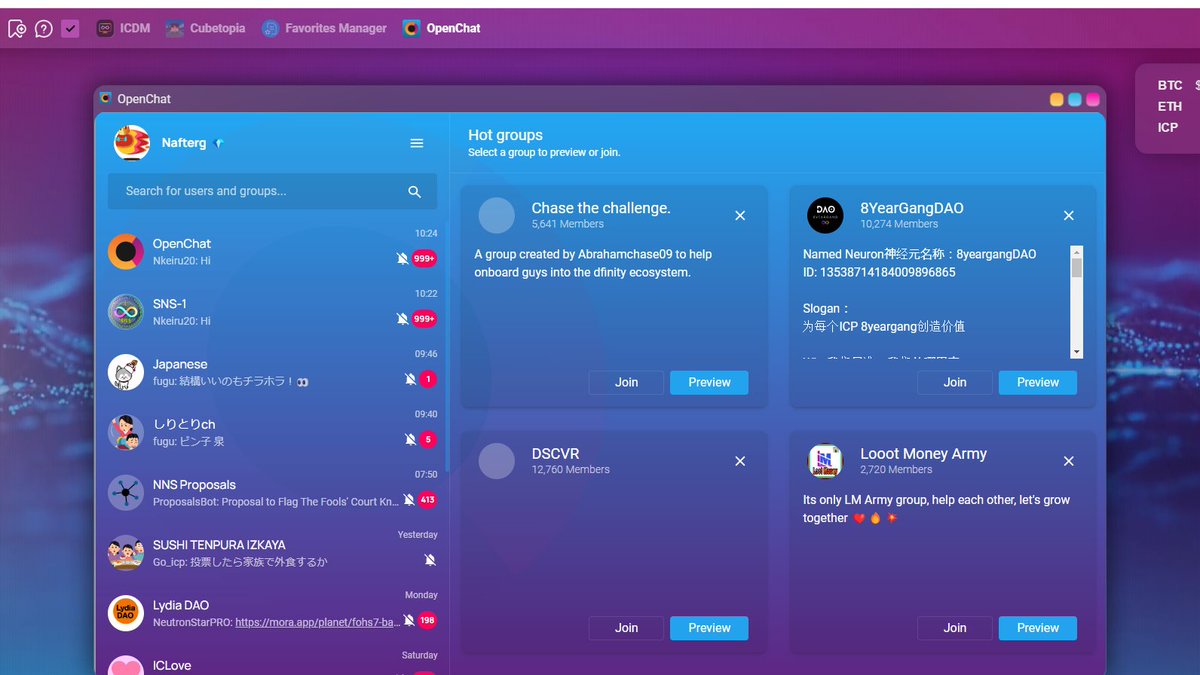Screen dimensions: 1200x675
Task: Open the NNS Proposals chat avatar
Action: click(x=126, y=493)
